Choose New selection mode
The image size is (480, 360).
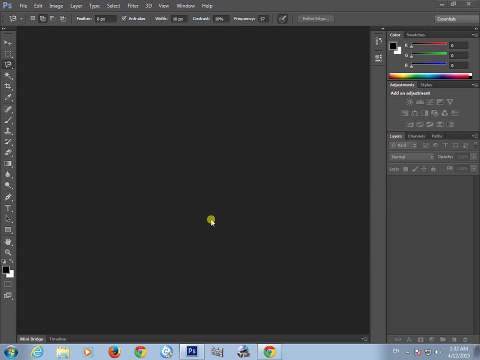[x=33, y=19]
